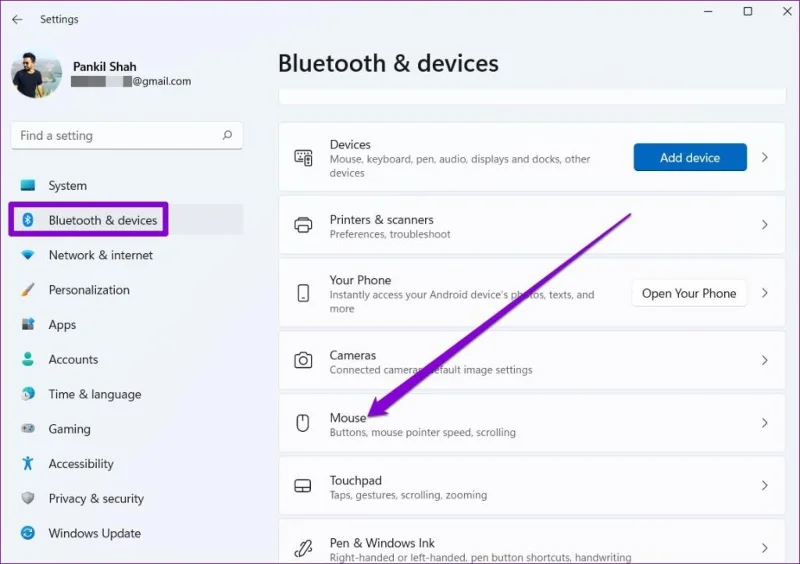Minimize the Settings window

coord(708,11)
